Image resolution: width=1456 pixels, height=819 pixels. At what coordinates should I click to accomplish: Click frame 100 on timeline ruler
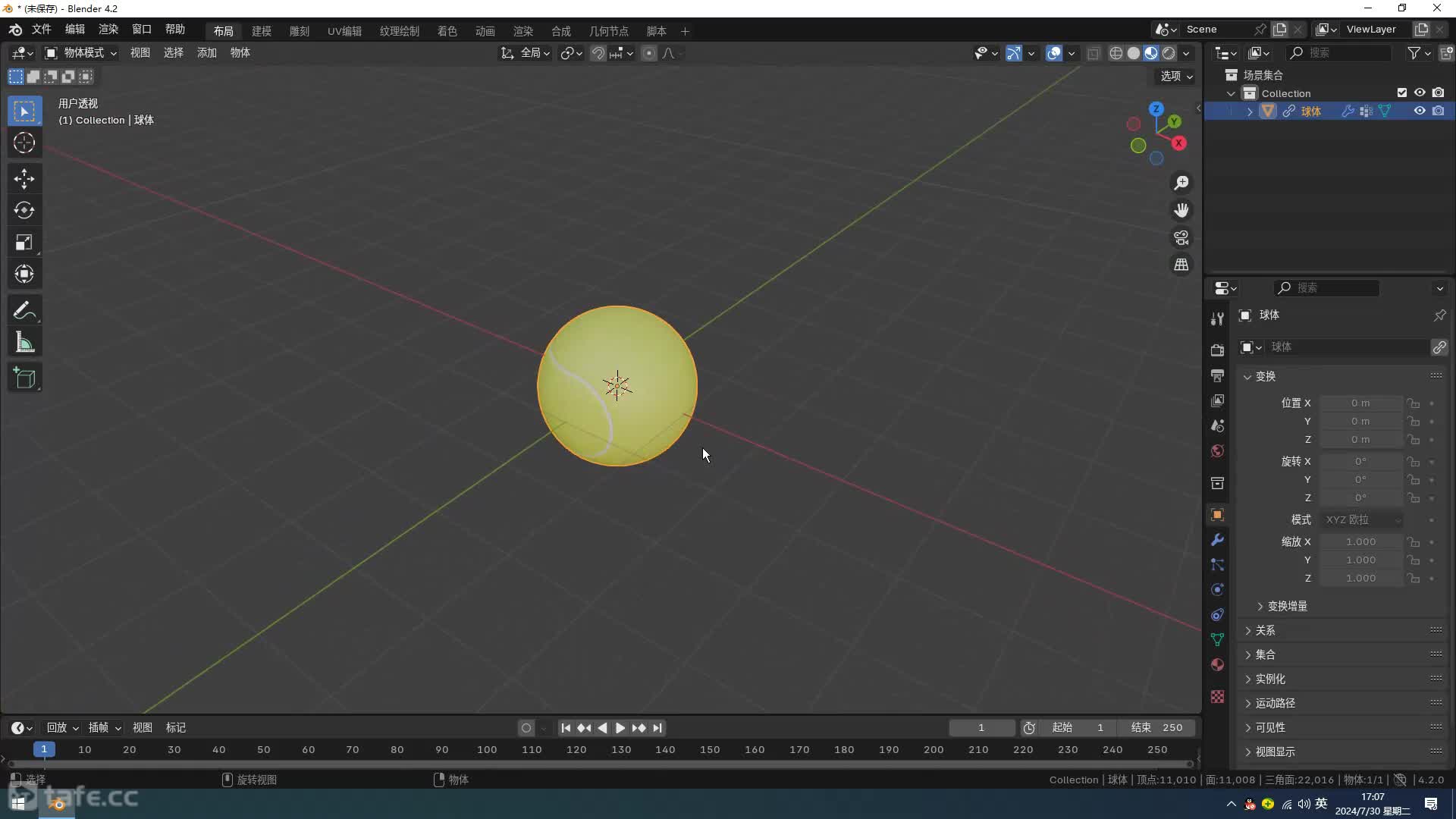pyautogui.click(x=487, y=750)
